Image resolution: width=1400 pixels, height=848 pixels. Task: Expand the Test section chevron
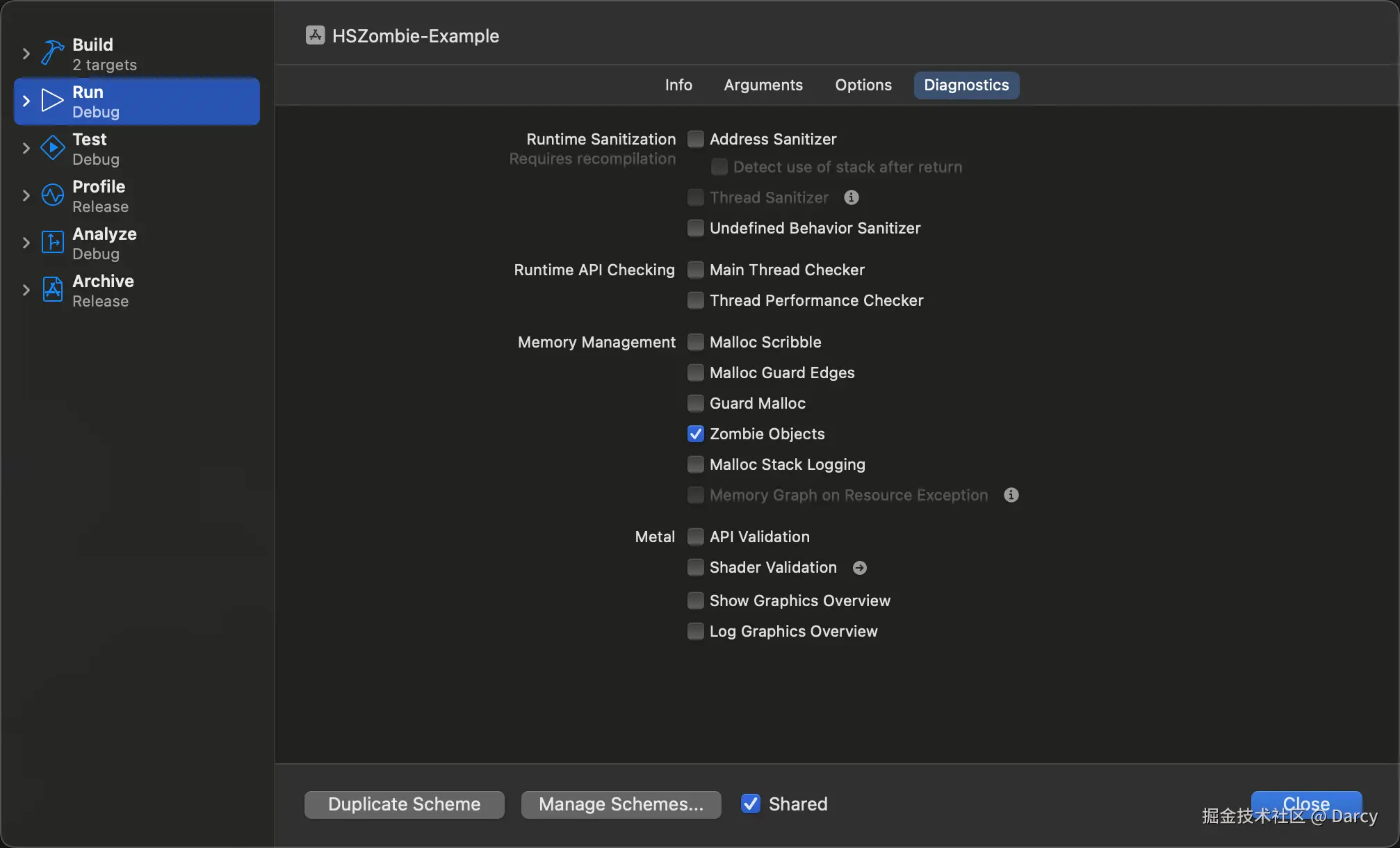(x=26, y=148)
